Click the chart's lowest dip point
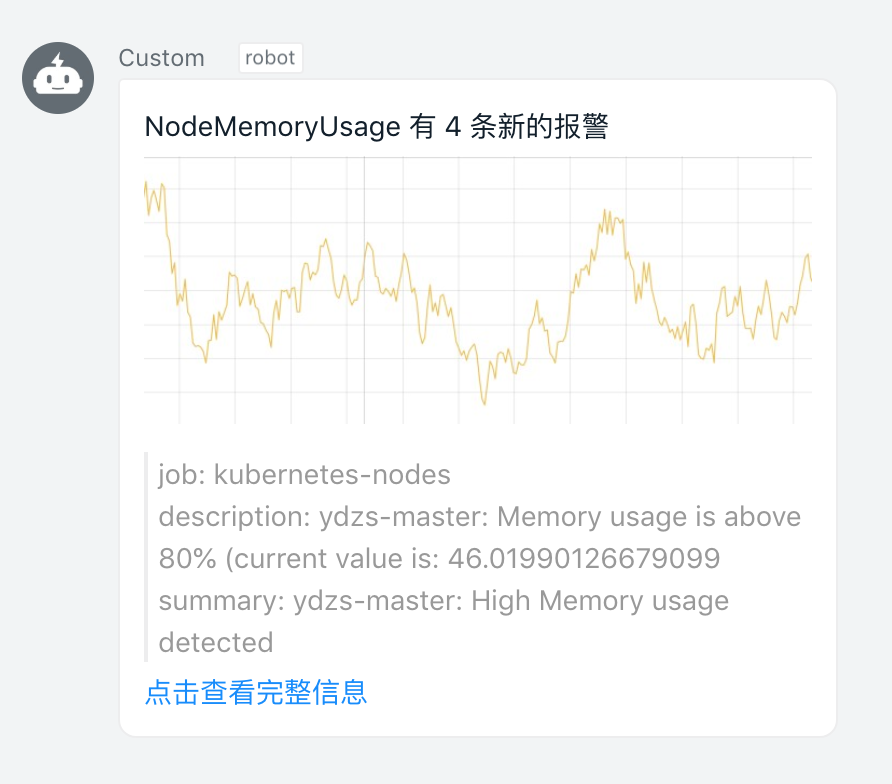This screenshot has height=784, width=892. tap(484, 403)
